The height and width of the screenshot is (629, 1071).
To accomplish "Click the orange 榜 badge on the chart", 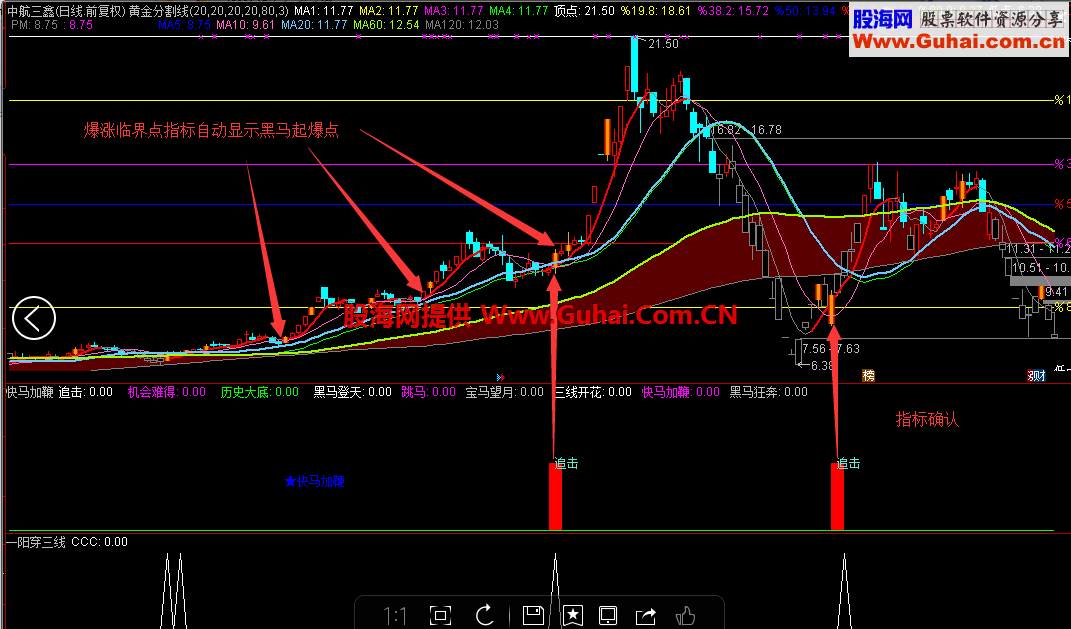I will (x=868, y=375).
